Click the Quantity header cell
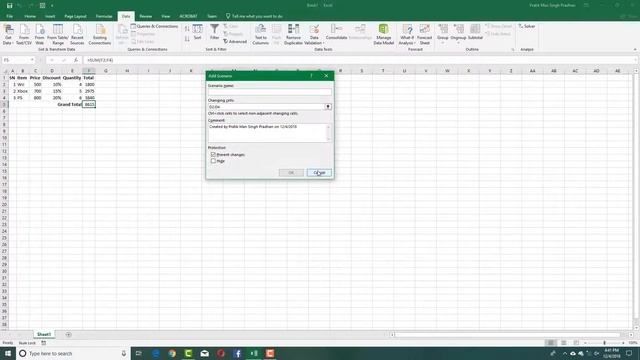The image size is (640, 360). pyautogui.click(x=72, y=78)
